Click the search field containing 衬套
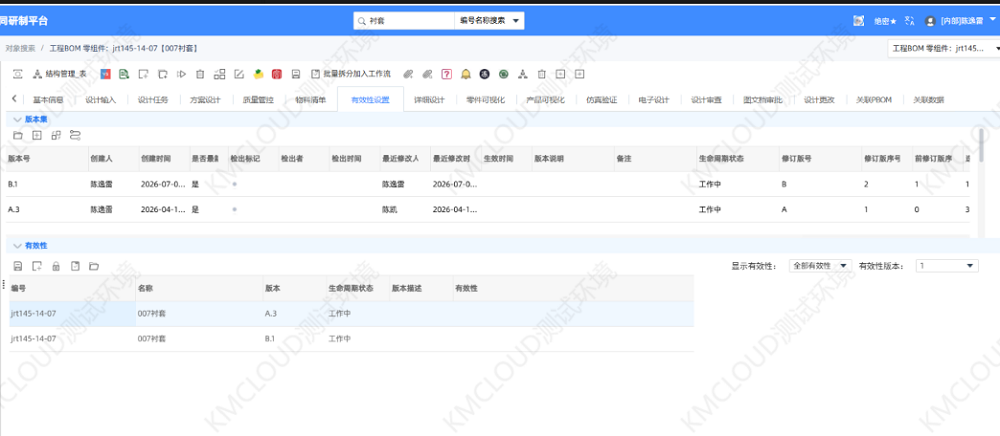This screenshot has height=436, width=1000. (404, 21)
